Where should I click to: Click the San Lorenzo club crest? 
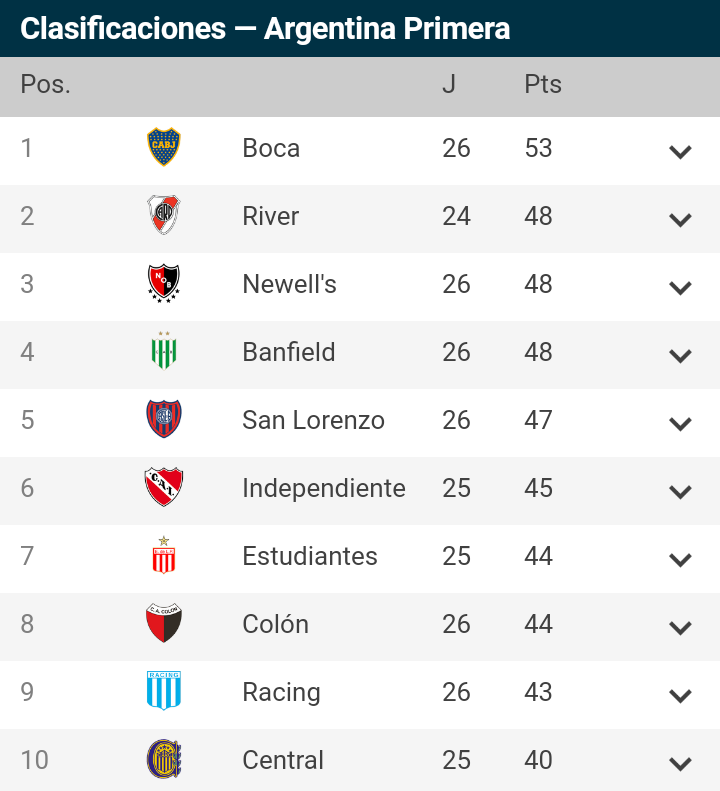[163, 419]
